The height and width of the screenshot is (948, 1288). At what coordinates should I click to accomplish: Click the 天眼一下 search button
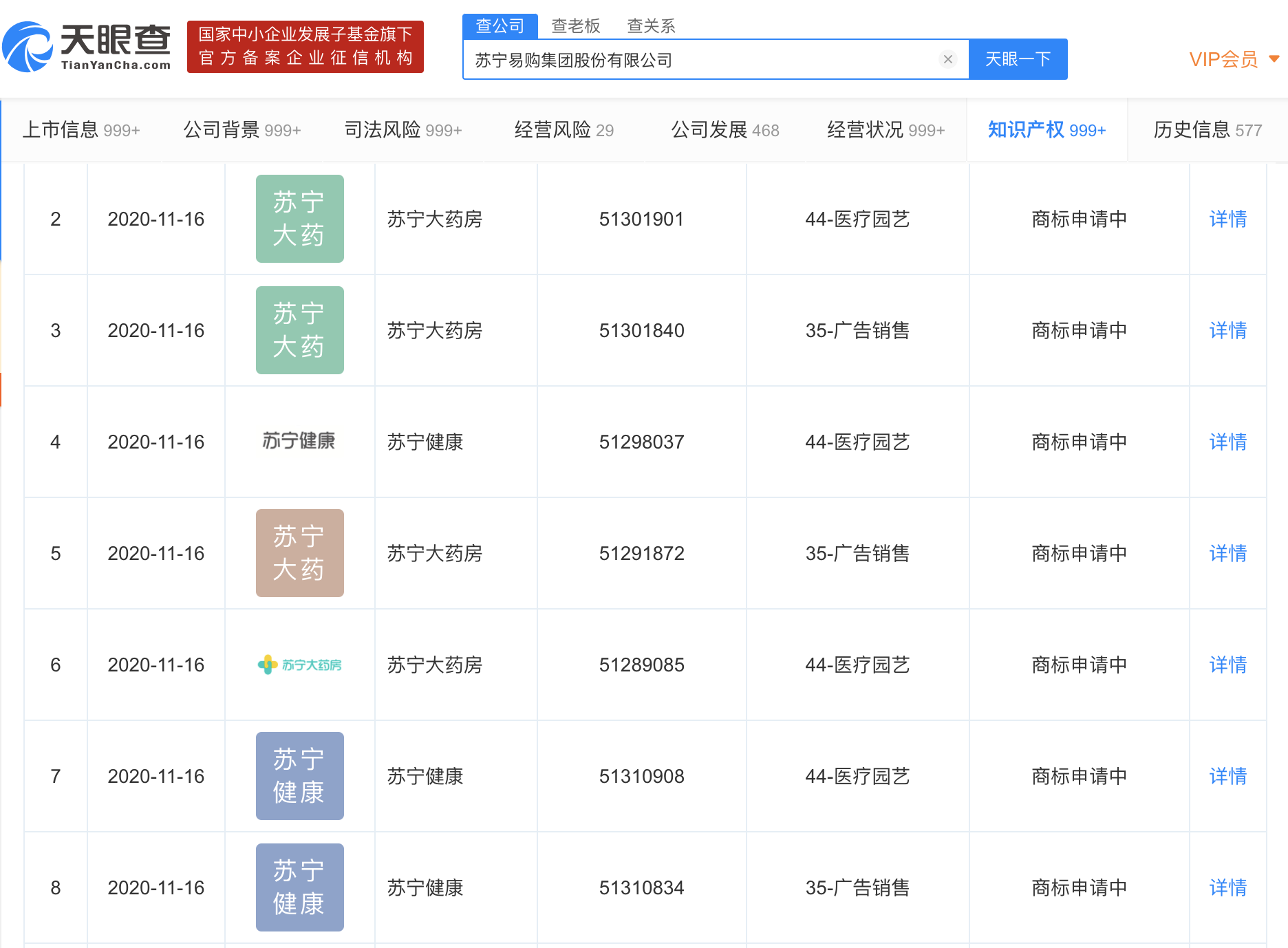[x=1018, y=59]
